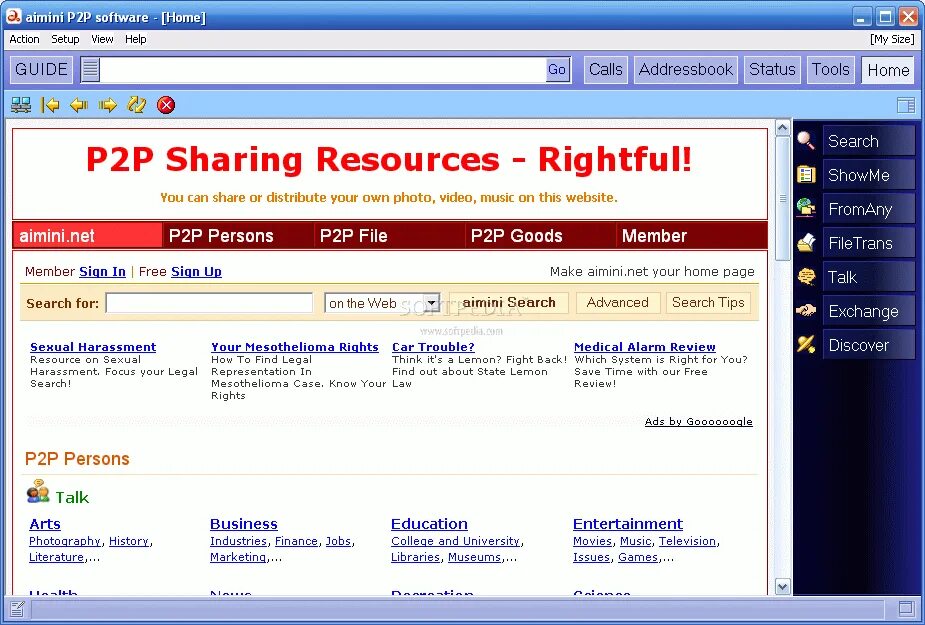Open the Calls view
This screenshot has height=625, width=925.
(606, 70)
